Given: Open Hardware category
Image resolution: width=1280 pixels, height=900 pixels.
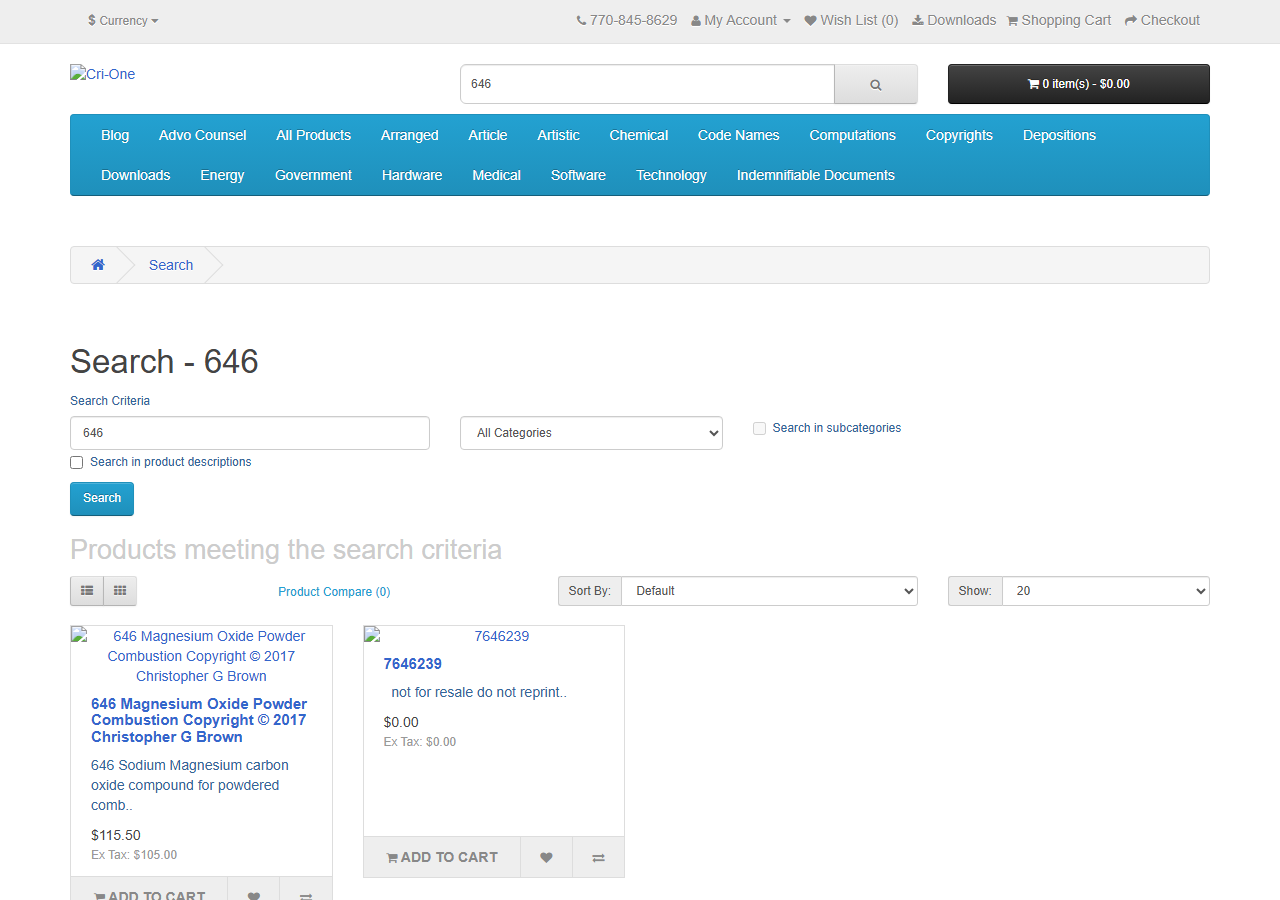Looking at the screenshot, I should (412, 175).
